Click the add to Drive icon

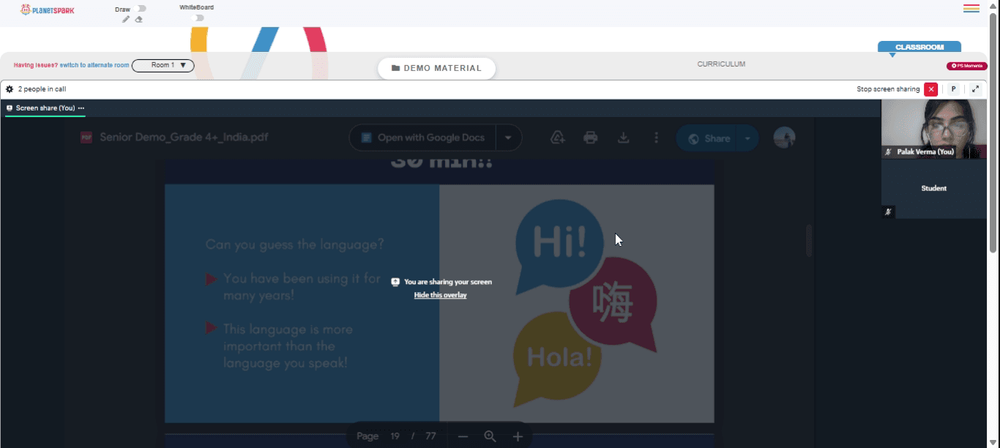(558, 138)
